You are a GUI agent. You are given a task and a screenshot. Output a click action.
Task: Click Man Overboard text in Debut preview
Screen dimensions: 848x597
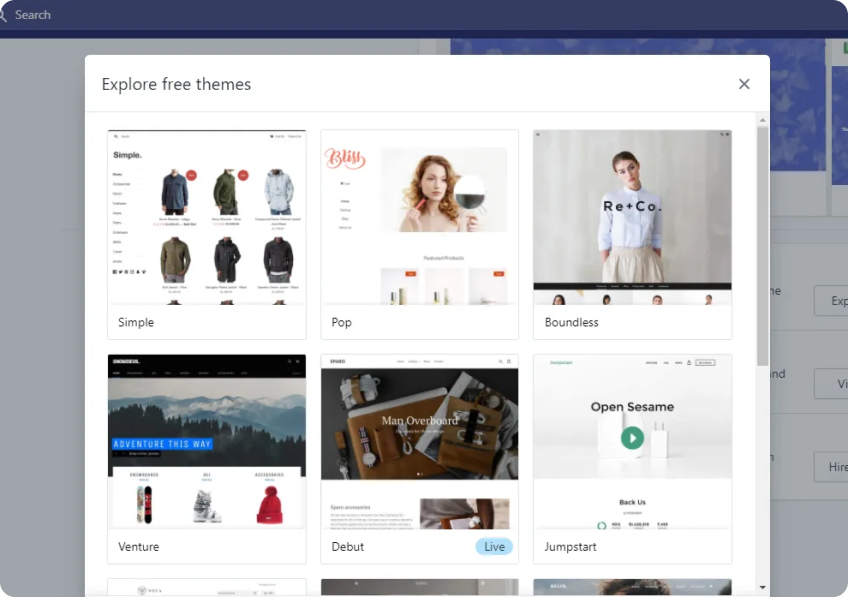click(x=420, y=420)
